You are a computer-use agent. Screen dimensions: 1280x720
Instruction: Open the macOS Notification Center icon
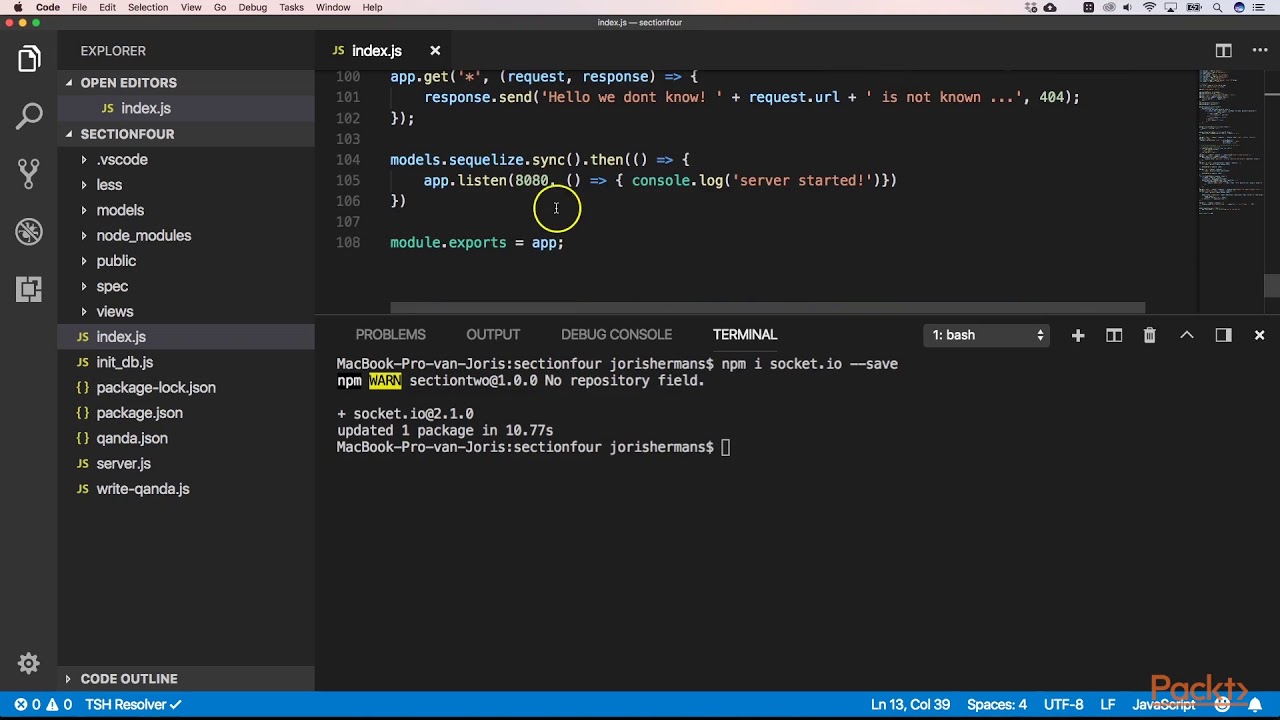click(1262, 7)
